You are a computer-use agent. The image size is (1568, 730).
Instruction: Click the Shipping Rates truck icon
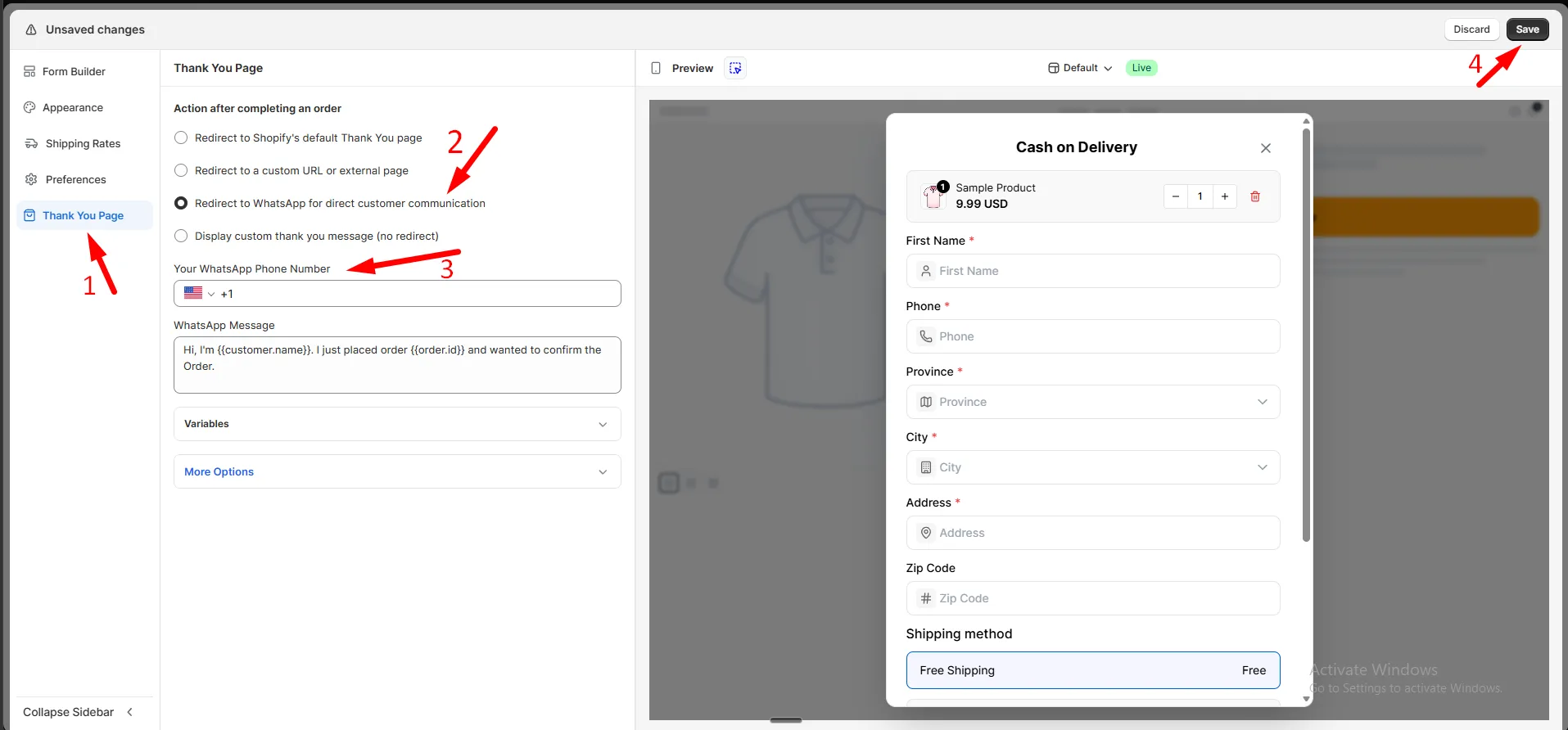[x=31, y=143]
